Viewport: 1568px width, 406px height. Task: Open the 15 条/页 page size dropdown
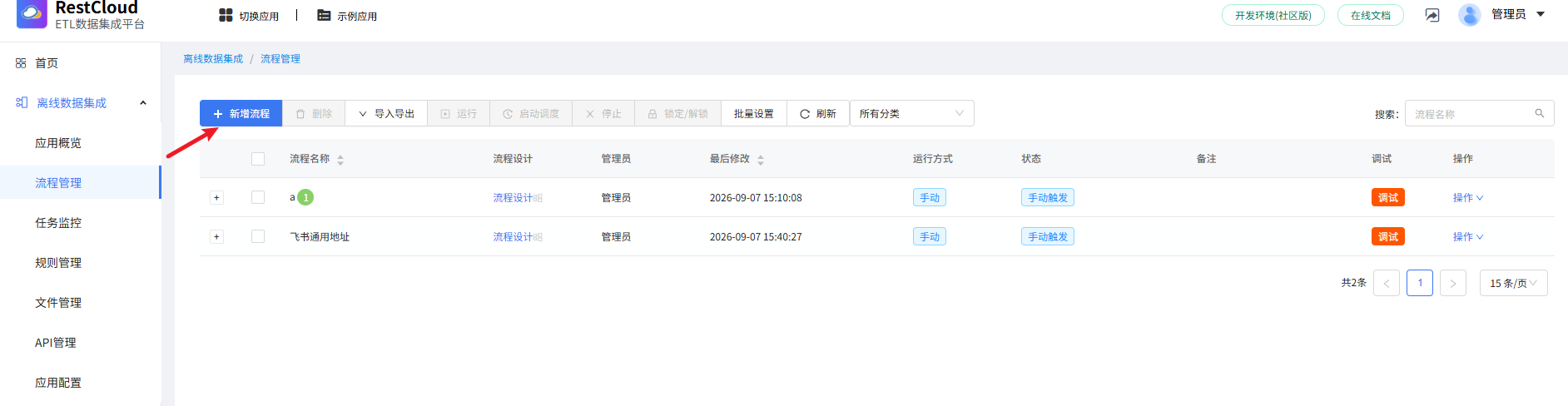(x=1513, y=283)
